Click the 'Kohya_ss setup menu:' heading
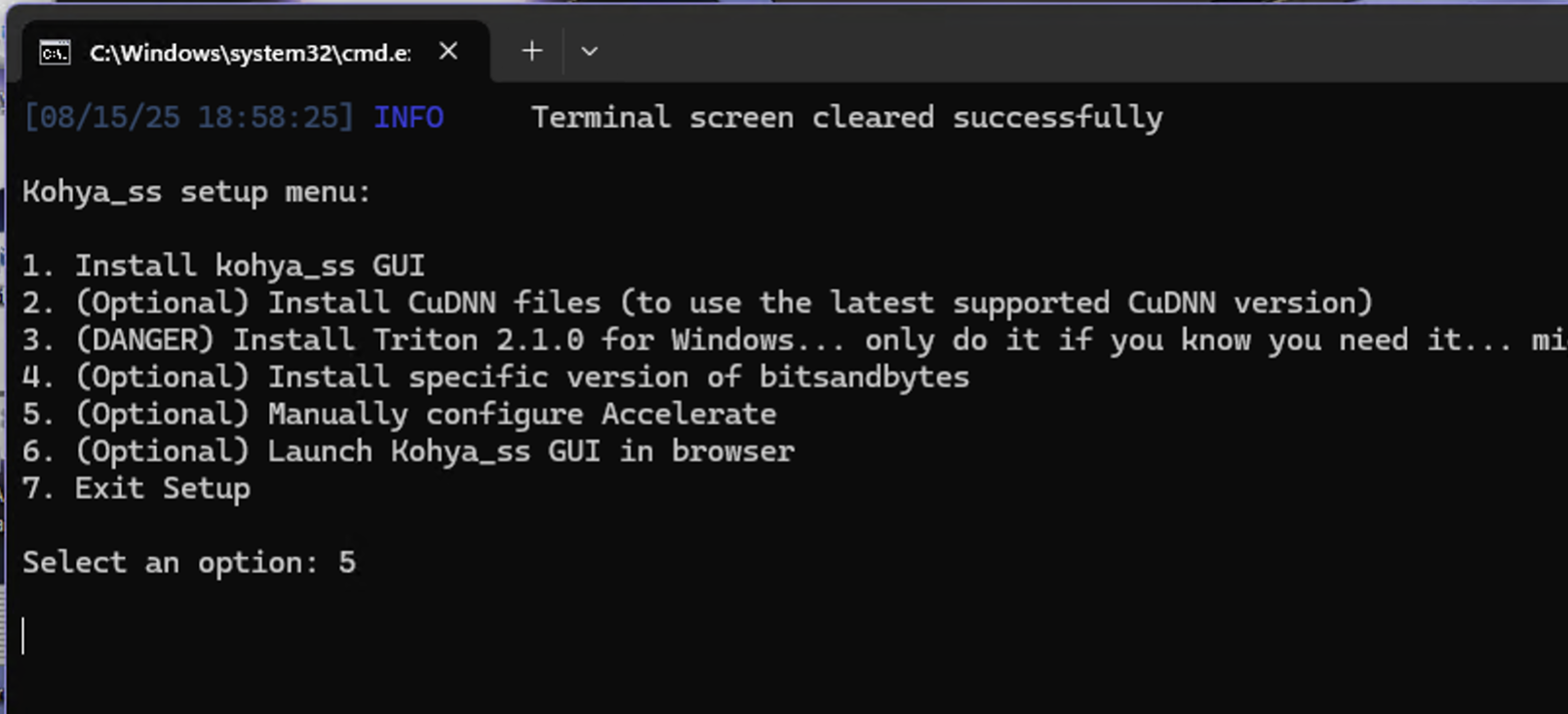Image resolution: width=1568 pixels, height=714 pixels. click(197, 192)
